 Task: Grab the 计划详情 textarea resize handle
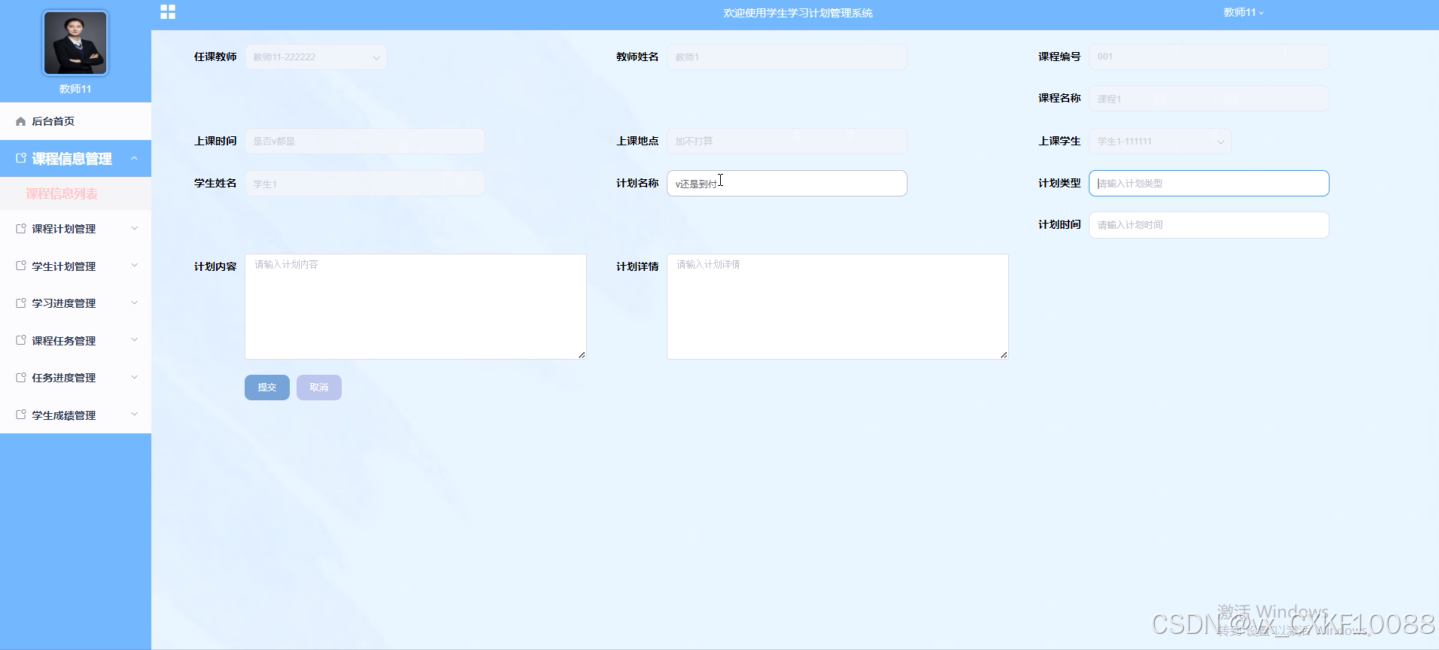[1003, 354]
